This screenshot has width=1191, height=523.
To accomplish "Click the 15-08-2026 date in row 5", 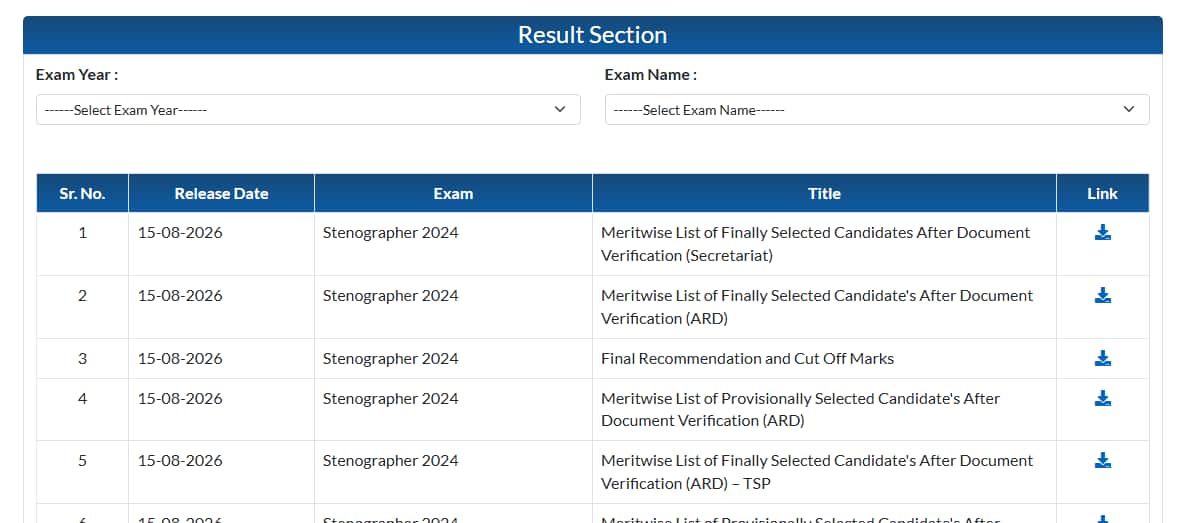I will coord(180,461).
